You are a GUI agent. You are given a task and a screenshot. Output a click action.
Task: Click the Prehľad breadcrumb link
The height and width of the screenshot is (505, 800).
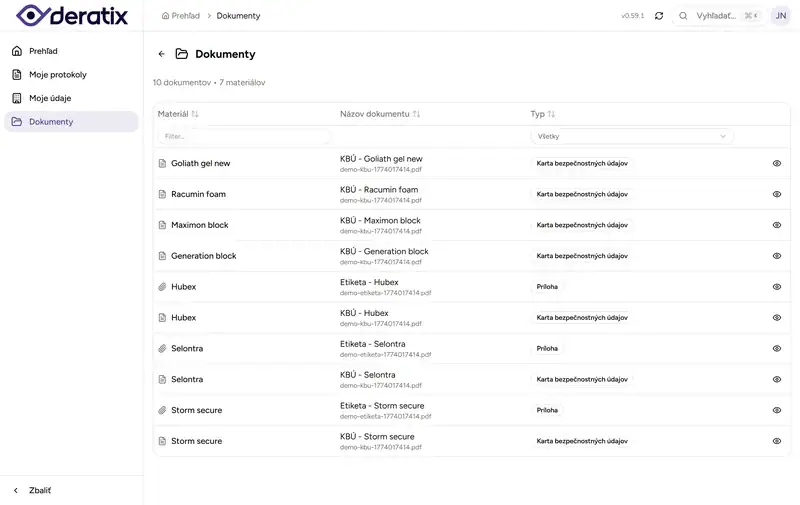(185, 16)
